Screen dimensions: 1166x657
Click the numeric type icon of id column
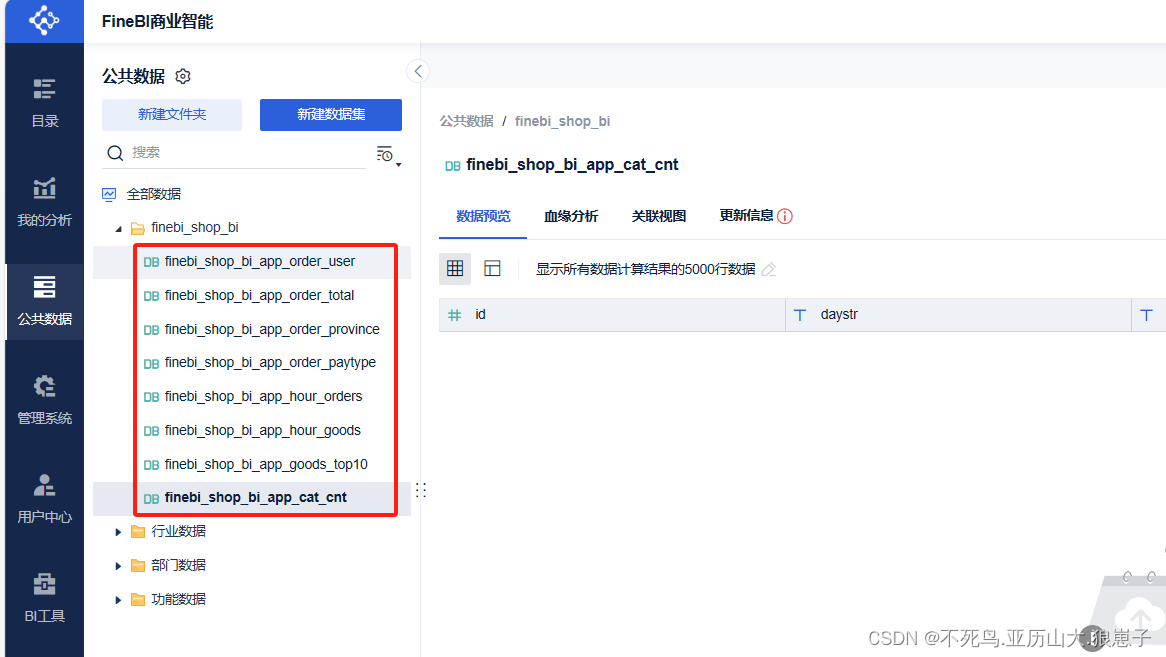click(x=454, y=315)
